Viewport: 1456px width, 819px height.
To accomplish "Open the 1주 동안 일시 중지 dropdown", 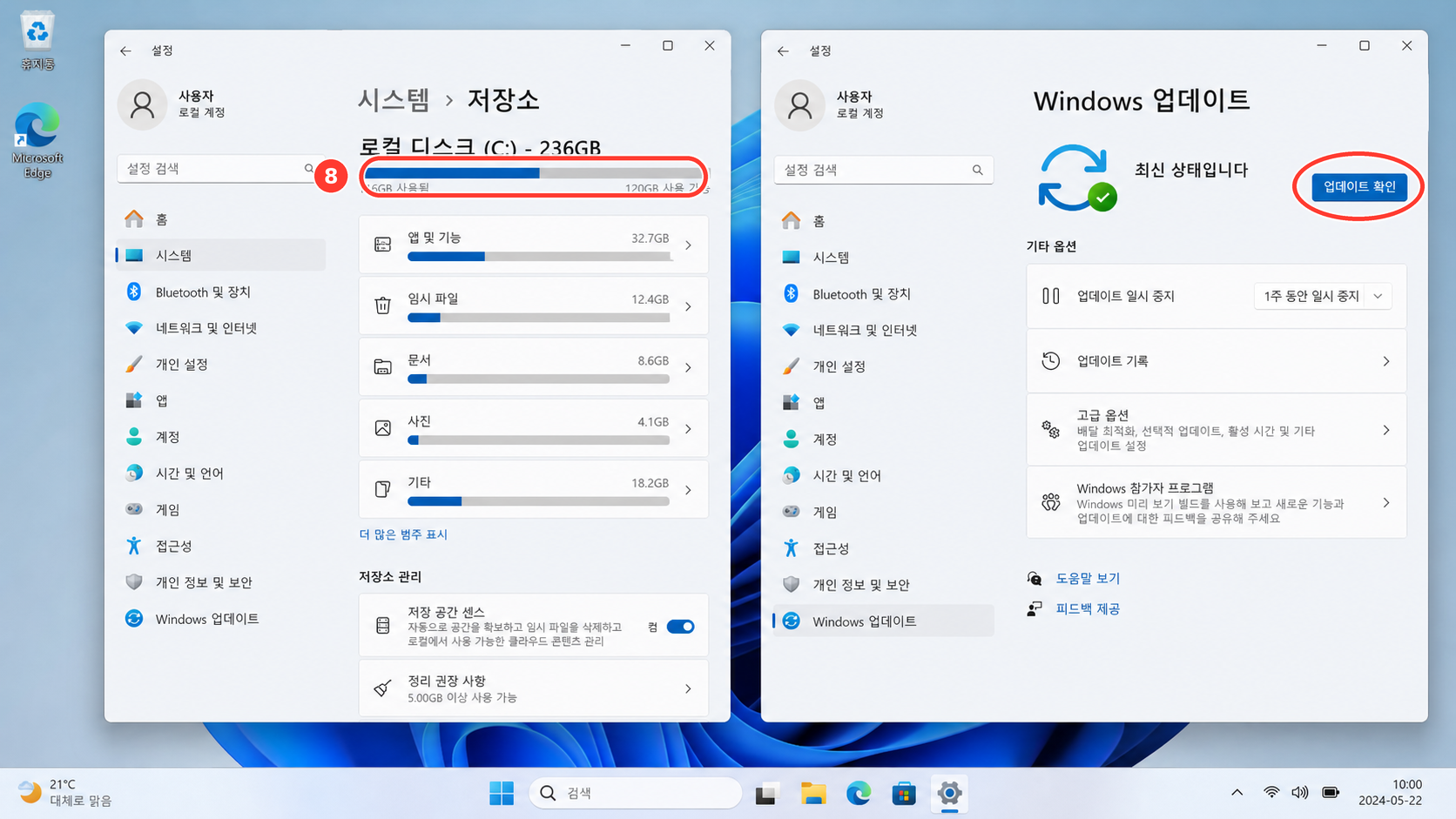I will point(1323,296).
